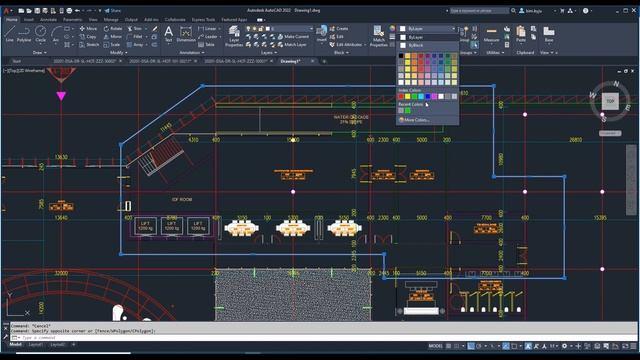Click the Undo arrow in quick access toolbar
Image resolution: width=640 pixels, height=360 pixels.
77,11
